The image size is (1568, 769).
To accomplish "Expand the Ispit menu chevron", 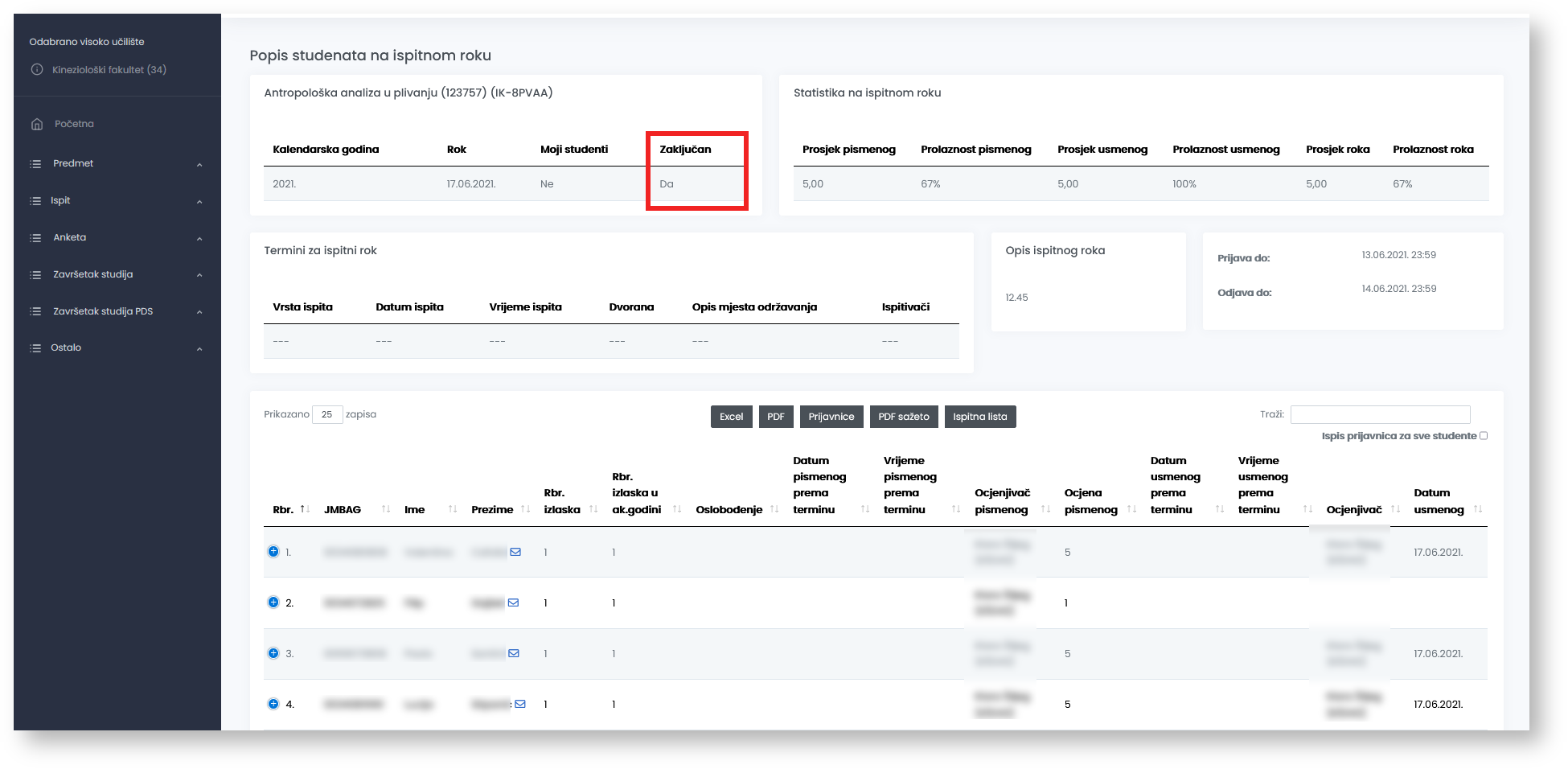I will pyautogui.click(x=199, y=201).
